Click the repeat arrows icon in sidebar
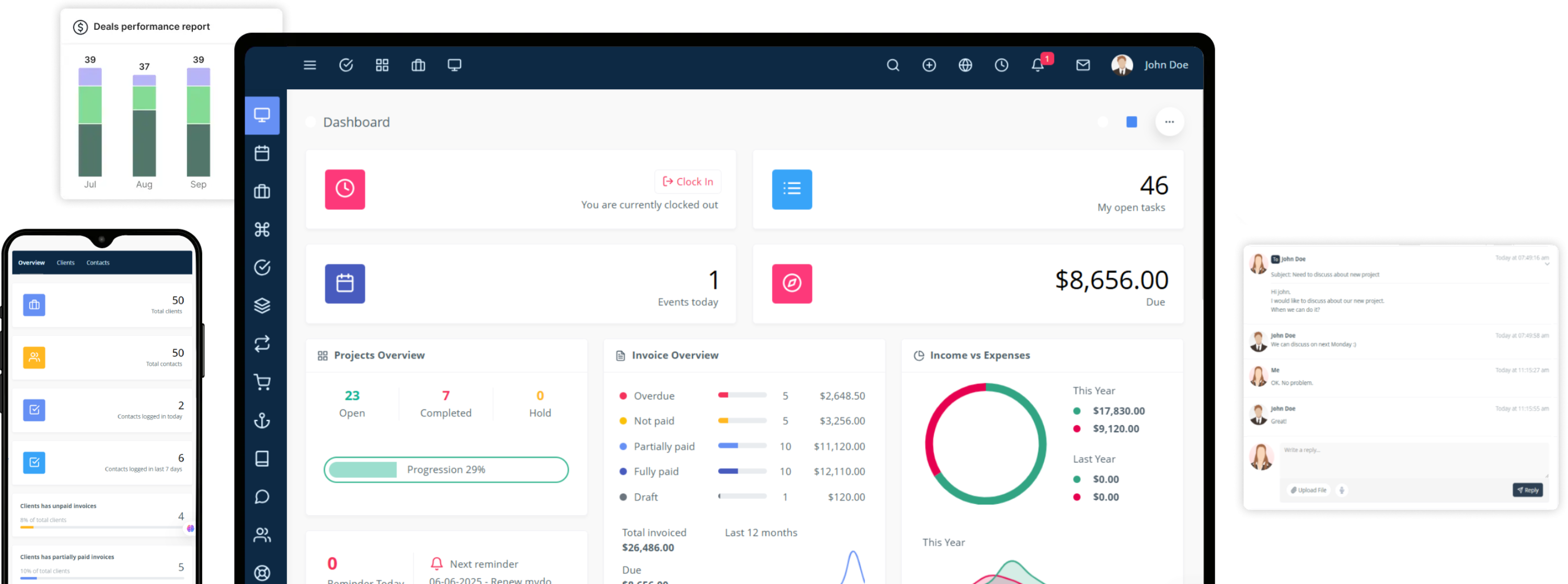Screen dimensions: 1568x584 click(x=262, y=344)
